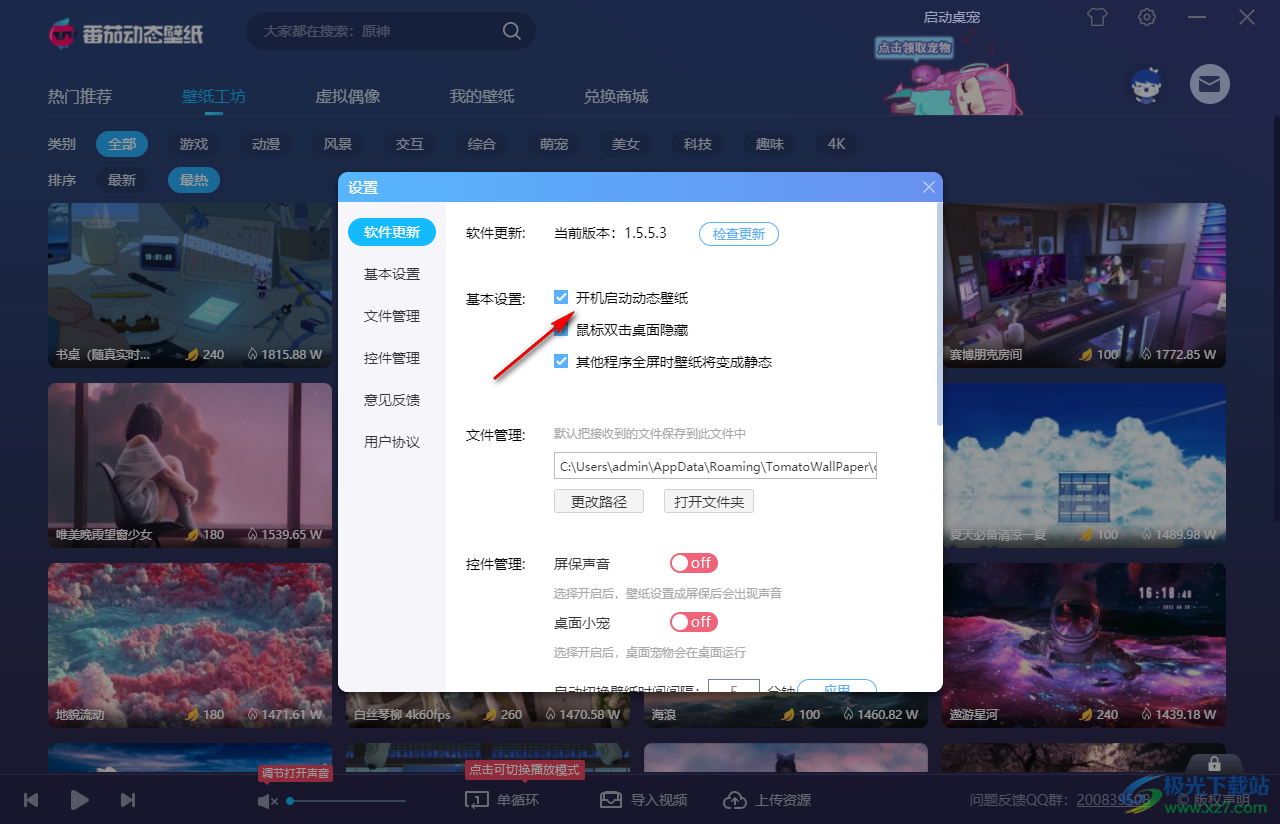Open the 我的壁纸 tab
This screenshot has width=1280, height=824.
click(482, 97)
